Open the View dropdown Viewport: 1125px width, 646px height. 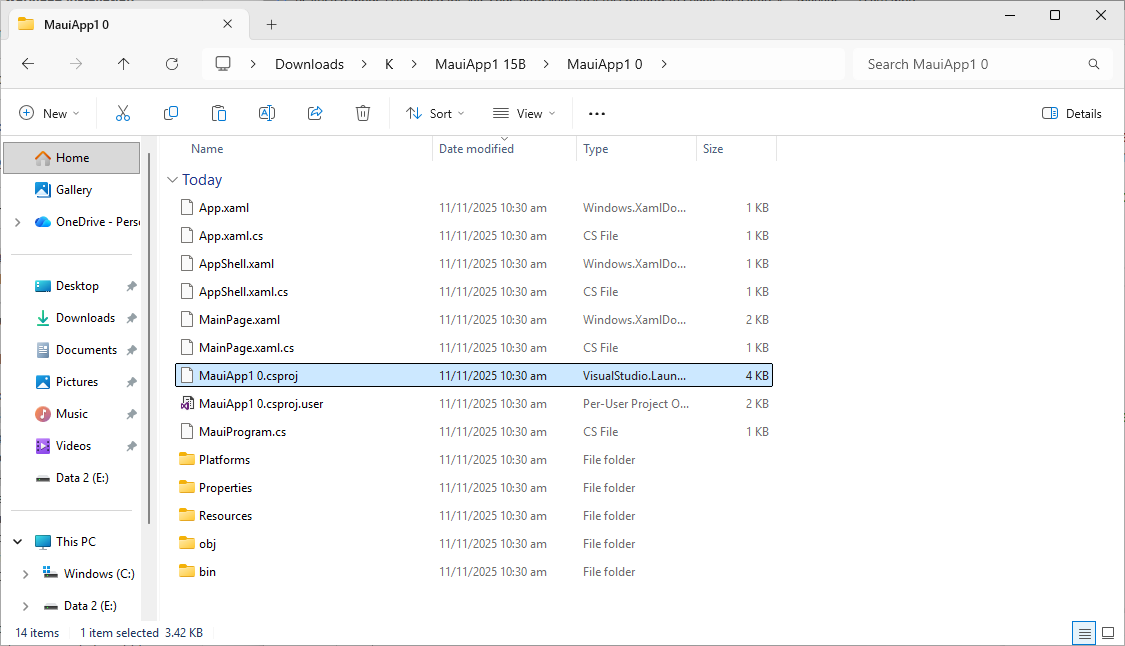click(x=524, y=113)
